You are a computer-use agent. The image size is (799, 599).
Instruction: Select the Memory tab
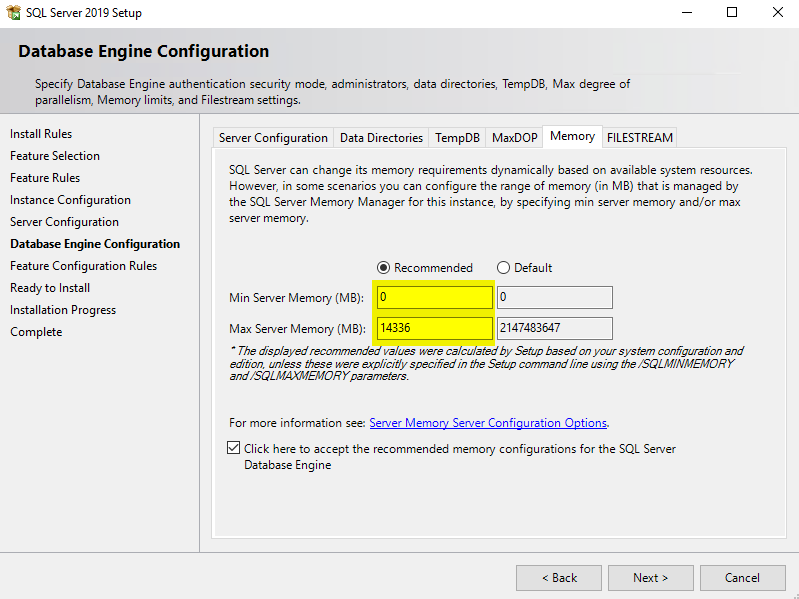coord(572,136)
